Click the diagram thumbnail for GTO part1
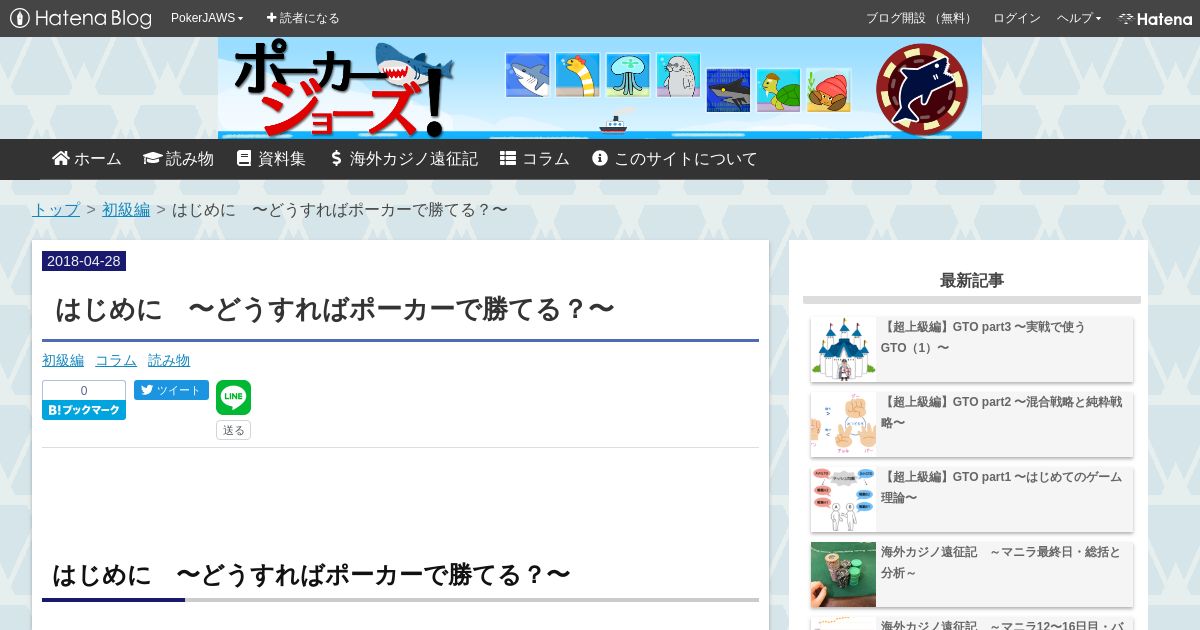The image size is (1200, 630). (x=843, y=499)
